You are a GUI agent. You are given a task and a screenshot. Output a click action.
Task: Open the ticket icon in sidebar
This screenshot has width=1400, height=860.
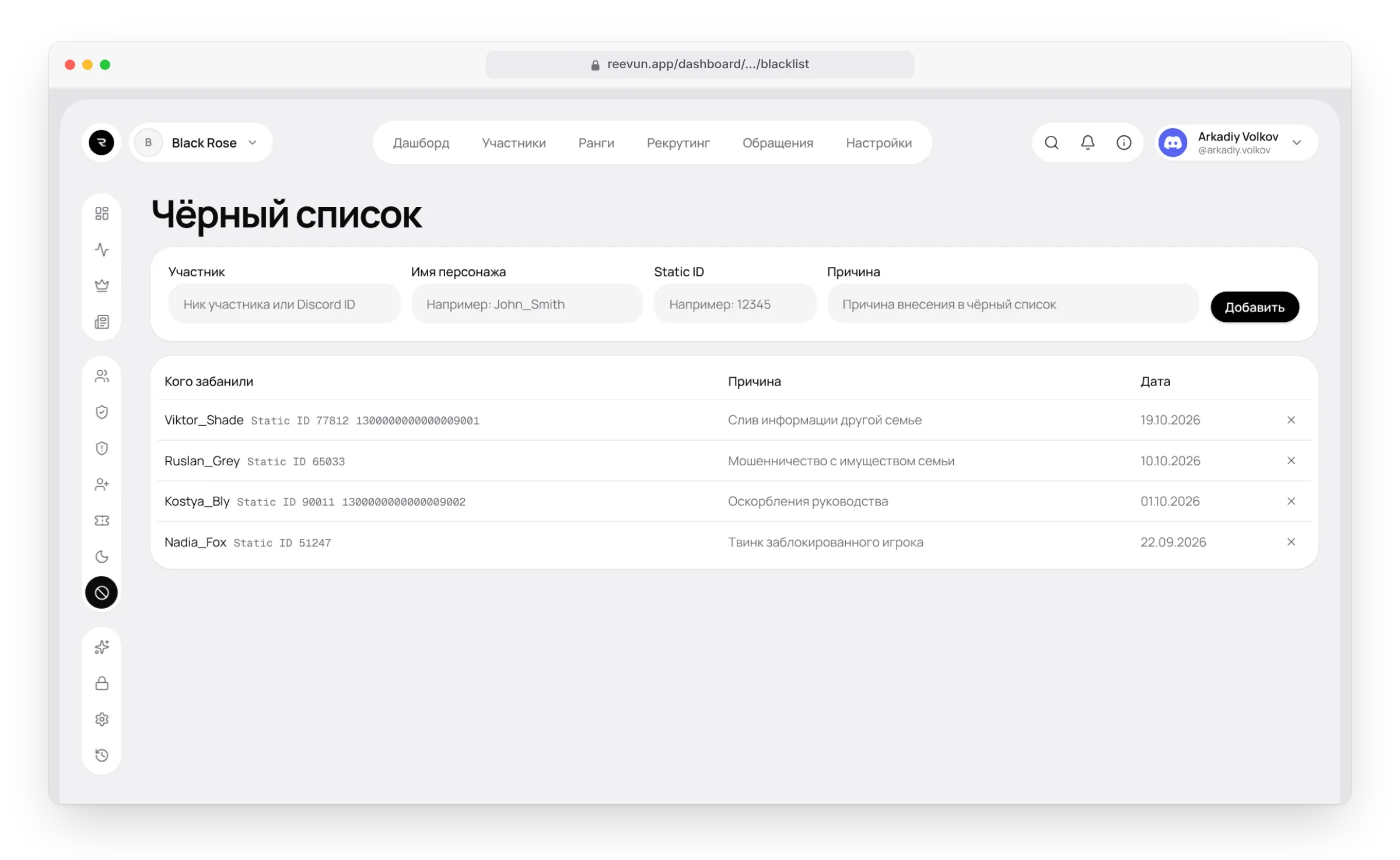pos(101,521)
